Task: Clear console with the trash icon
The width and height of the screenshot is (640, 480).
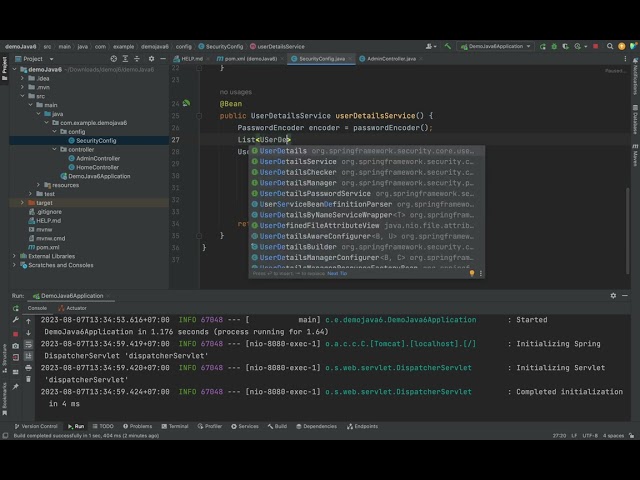Action: click(x=28, y=379)
